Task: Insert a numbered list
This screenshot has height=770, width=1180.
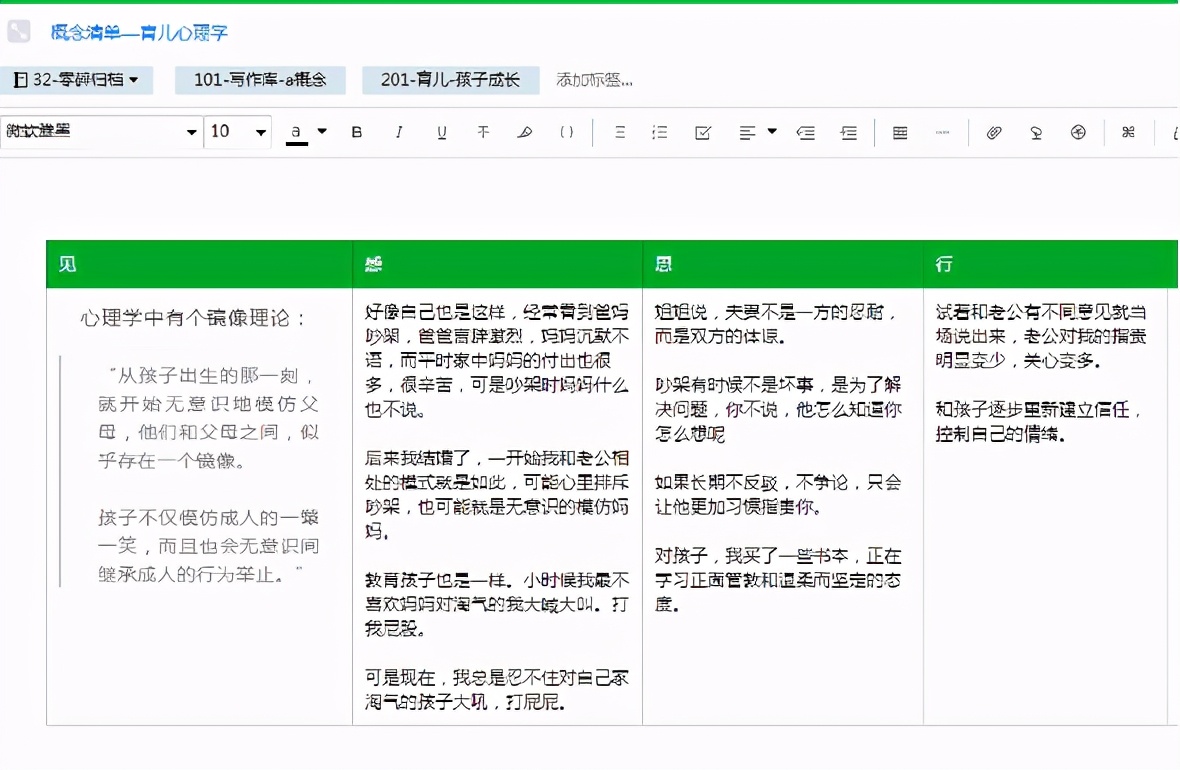Action: pos(660,132)
